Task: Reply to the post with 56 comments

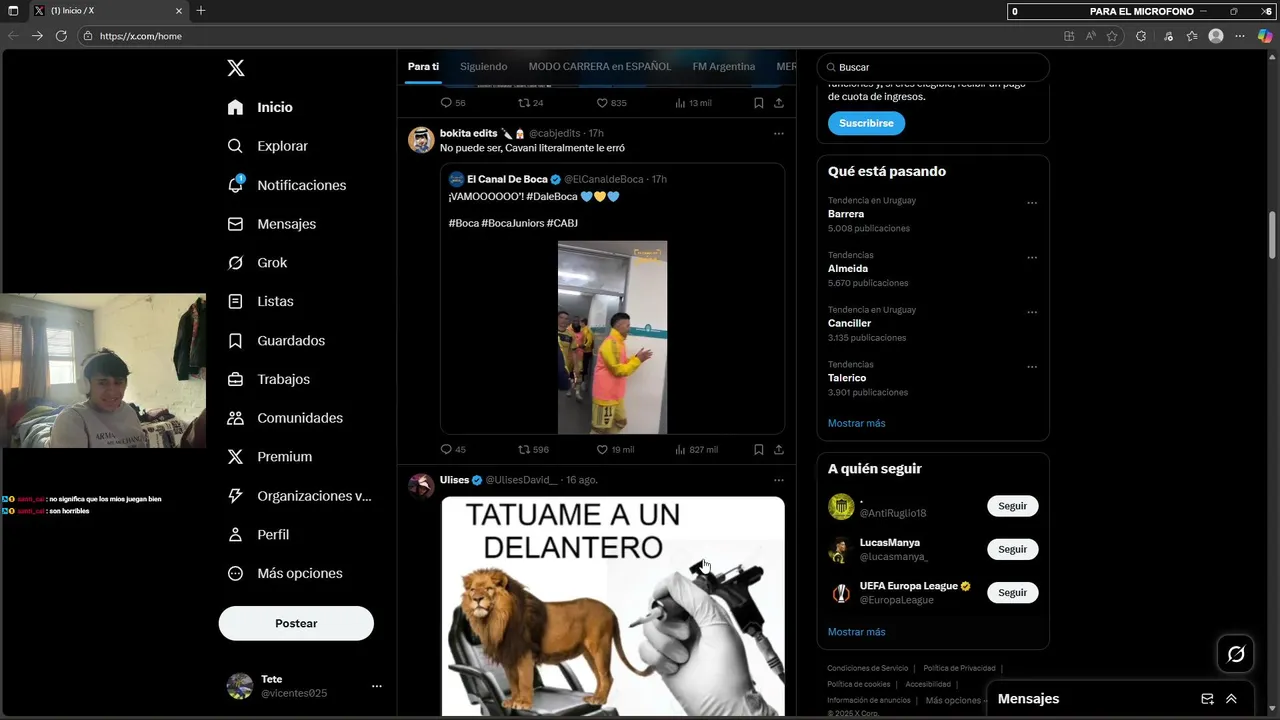Action: [x=453, y=103]
